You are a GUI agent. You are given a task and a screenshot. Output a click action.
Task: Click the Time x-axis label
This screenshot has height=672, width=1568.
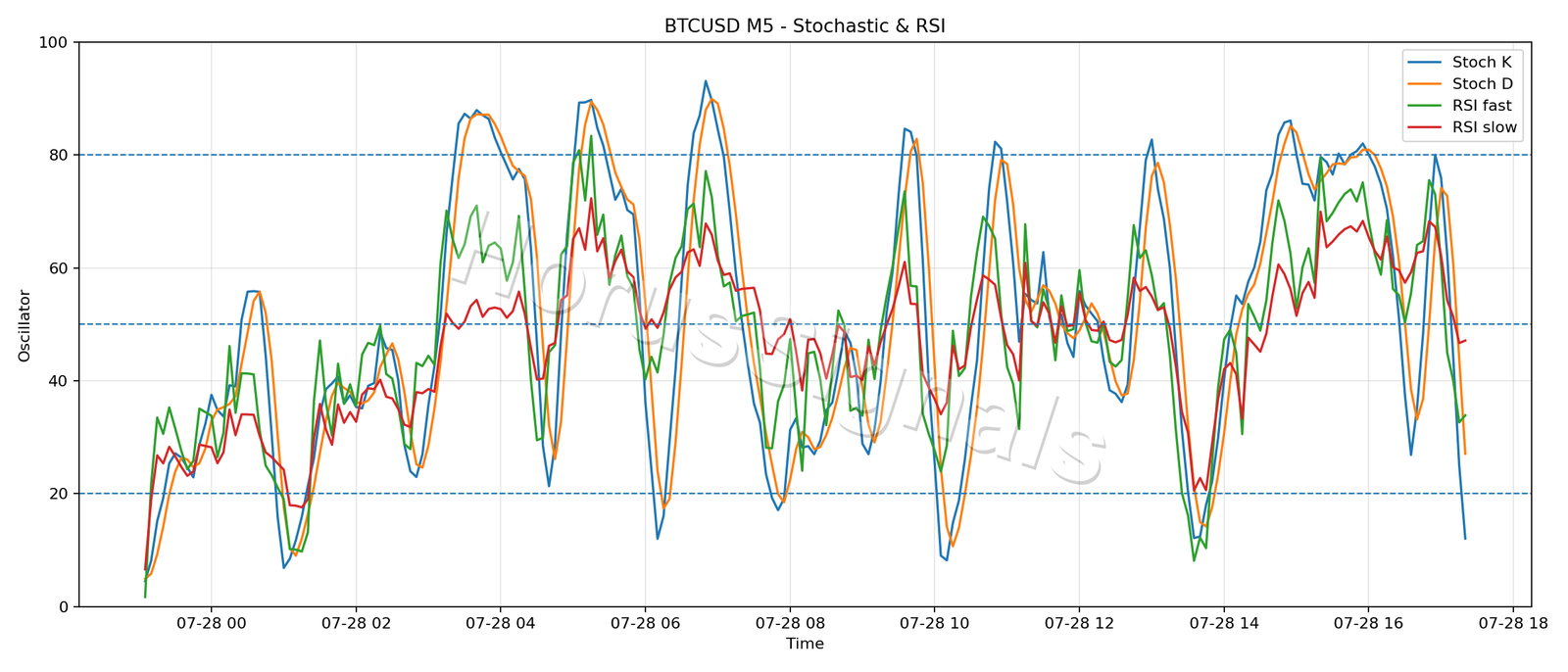coord(805,644)
